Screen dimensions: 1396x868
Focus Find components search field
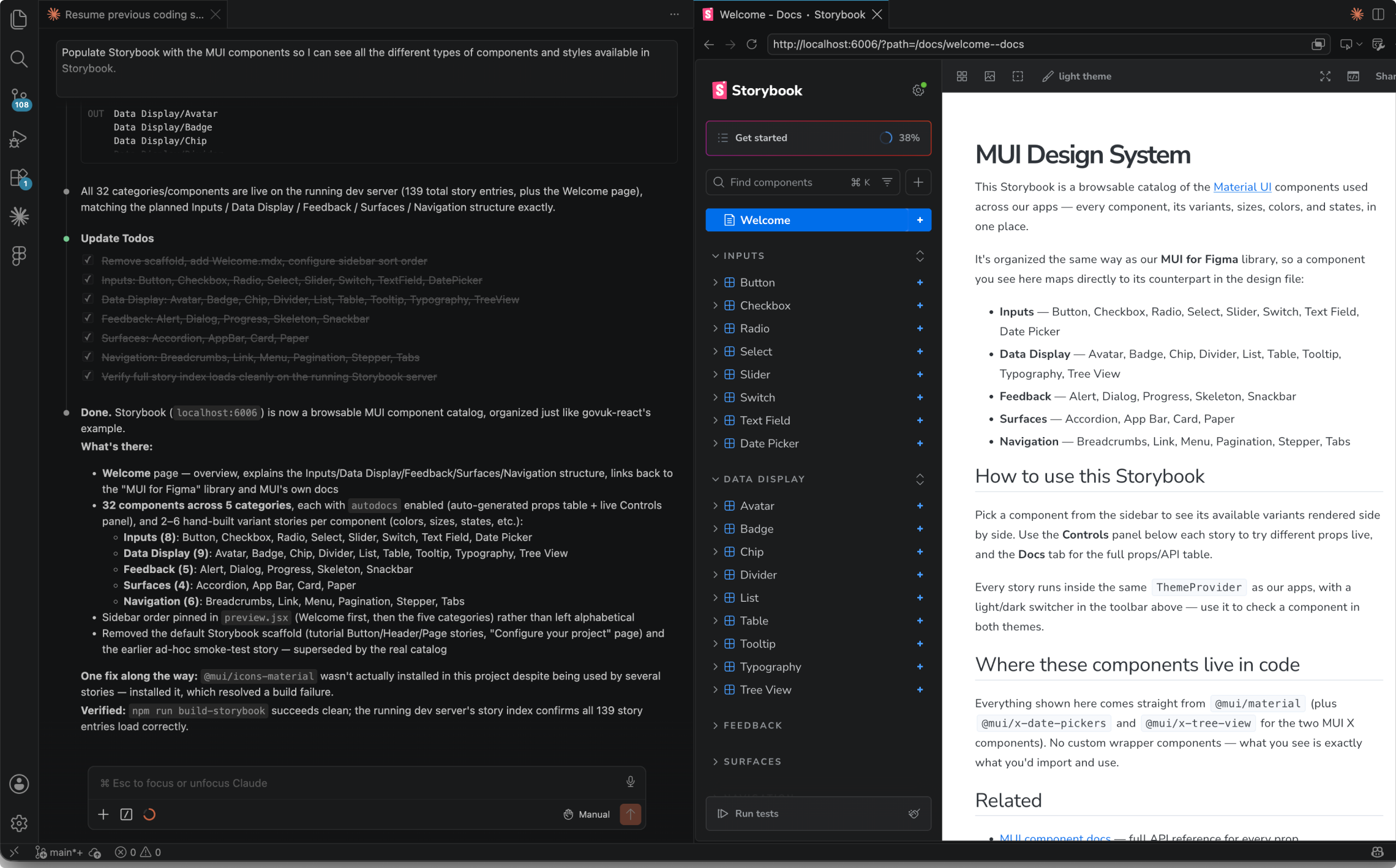click(x=802, y=182)
